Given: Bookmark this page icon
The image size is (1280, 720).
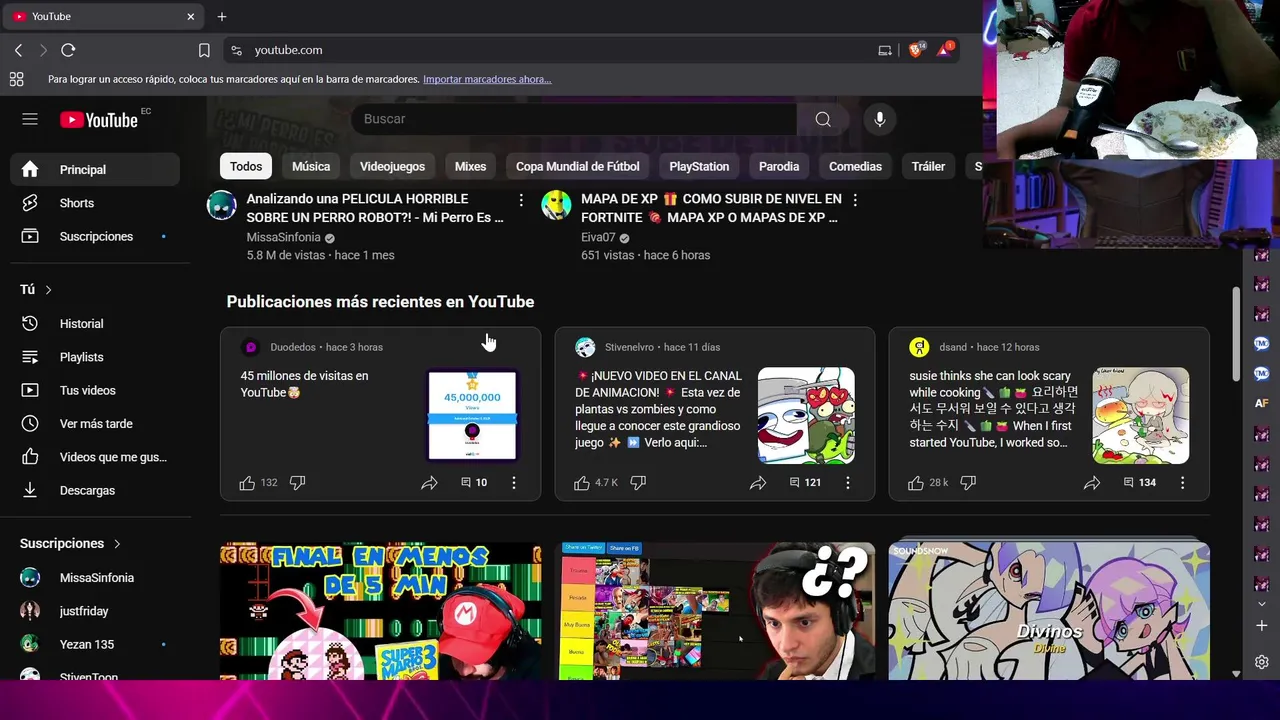Looking at the screenshot, I should pos(204,50).
